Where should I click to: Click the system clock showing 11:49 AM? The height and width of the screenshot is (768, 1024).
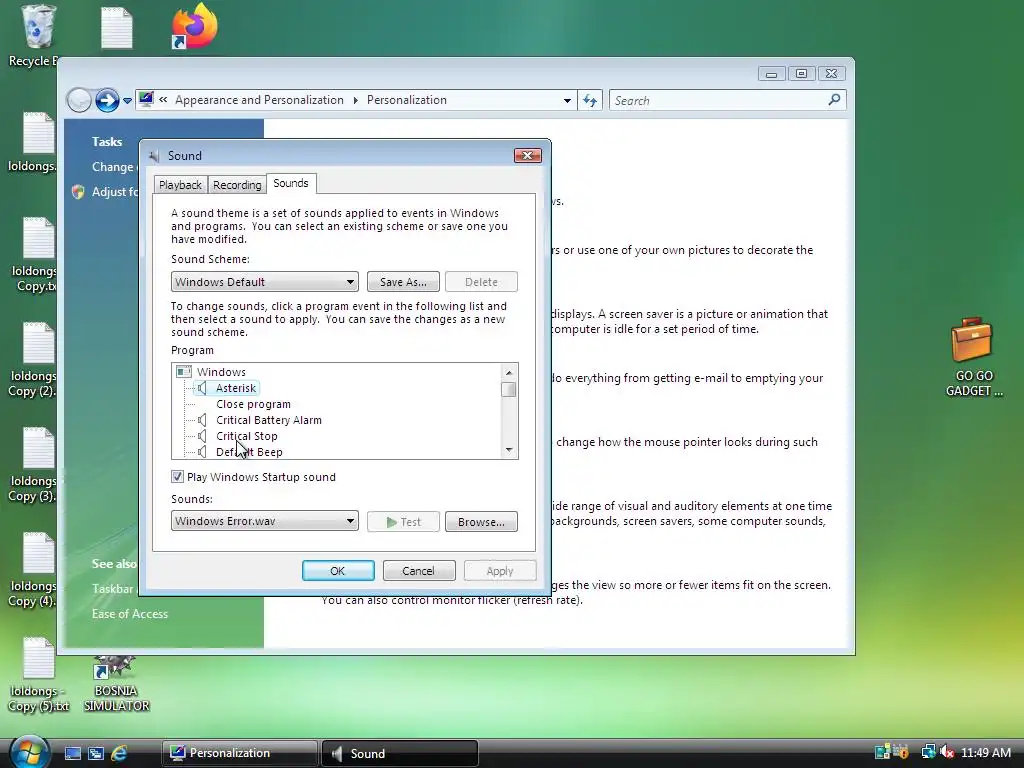(986, 753)
